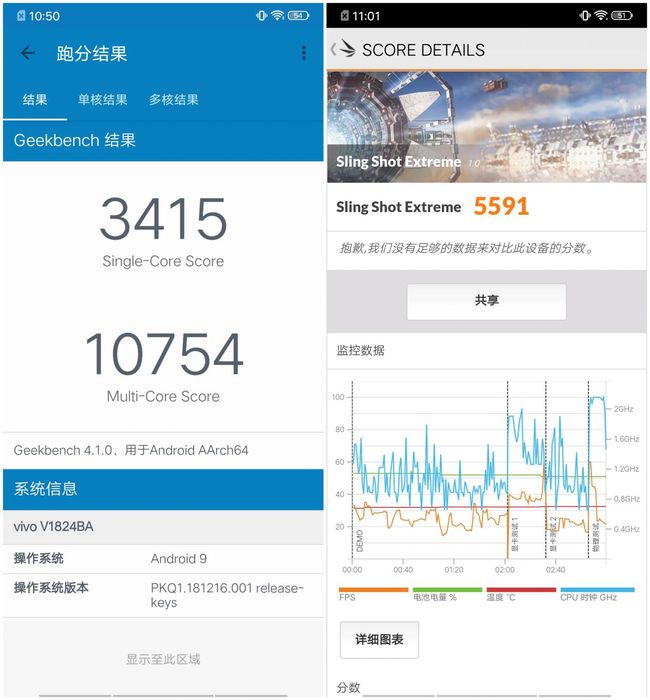Open the three-dot overflow menu in Geekbench

point(304,53)
